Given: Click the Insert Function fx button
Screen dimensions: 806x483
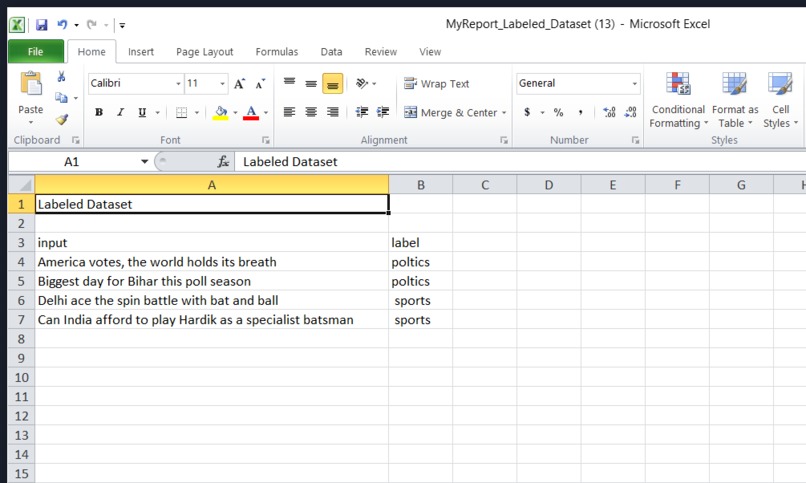Looking at the screenshot, I should click(223, 162).
